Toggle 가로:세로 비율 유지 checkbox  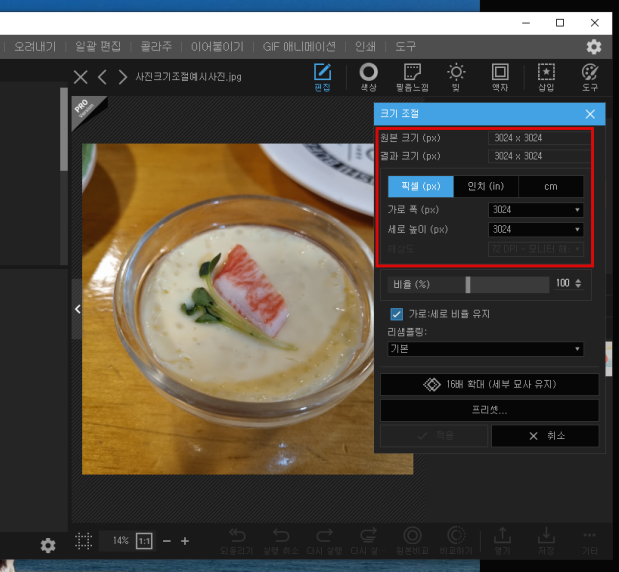coord(397,314)
